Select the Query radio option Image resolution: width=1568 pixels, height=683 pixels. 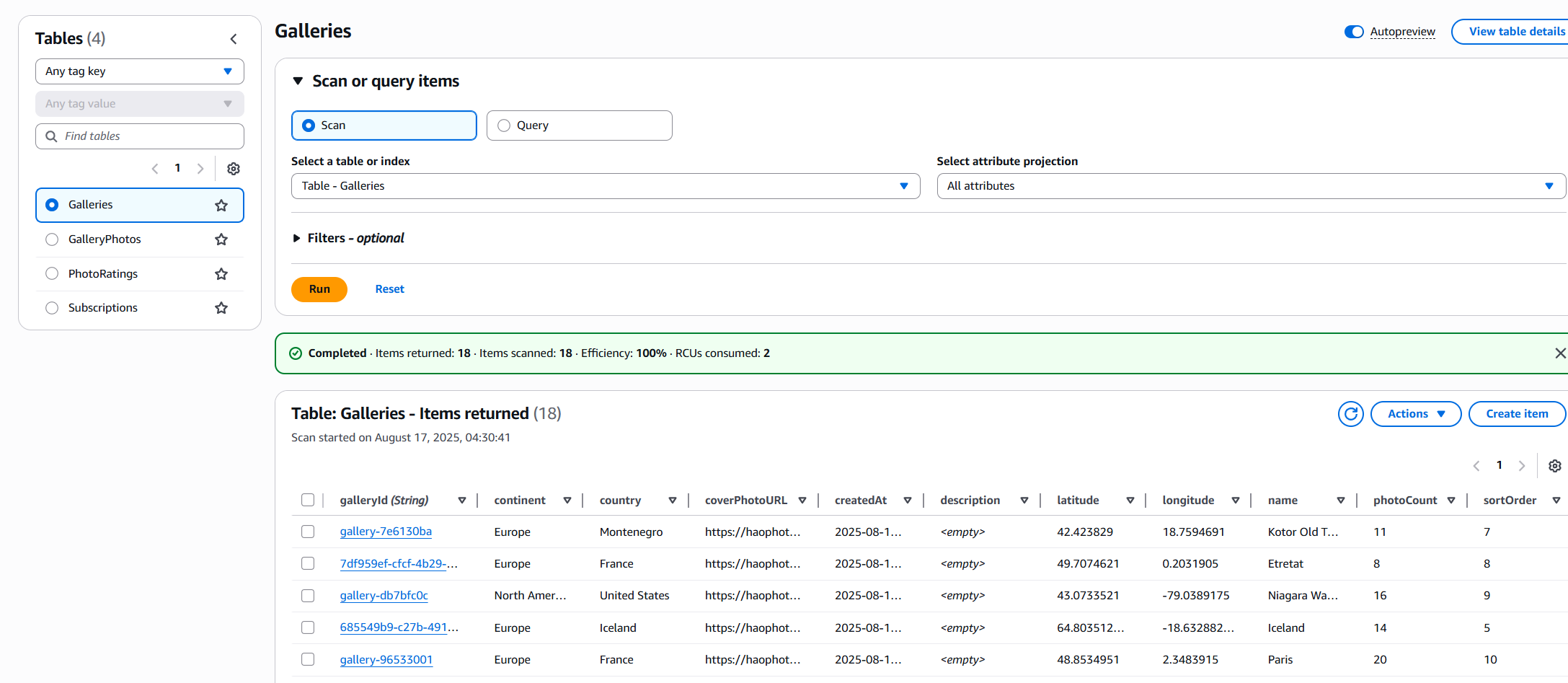[505, 125]
